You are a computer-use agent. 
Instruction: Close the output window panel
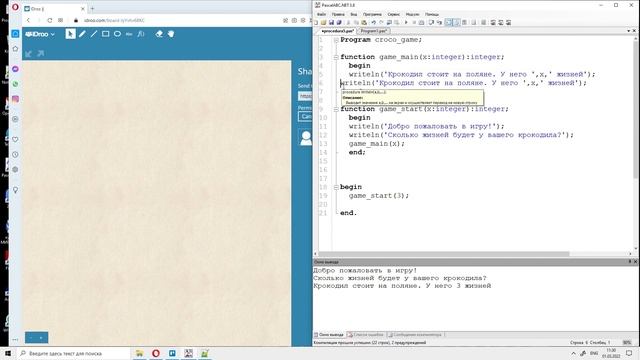pos(635,262)
